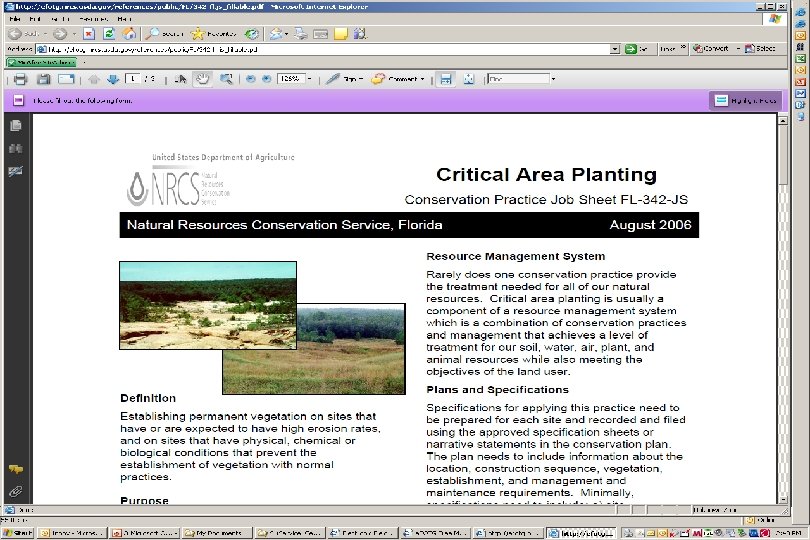Open the Comments panel icon in sidebar
810x540 pixels.
pyautogui.click(x=15, y=469)
